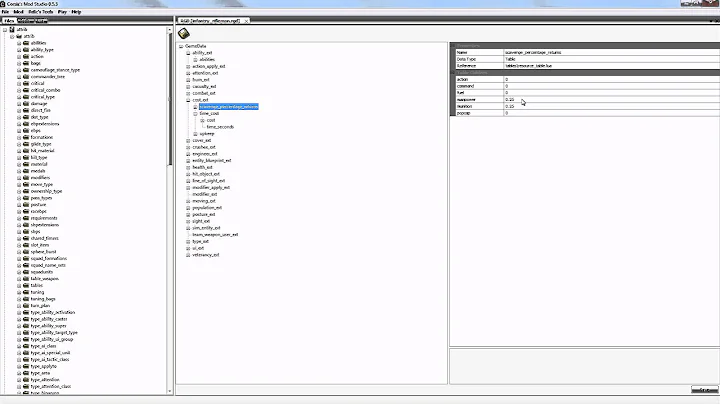
Task: Select the combat_ext tree node
Action: coord(203,93)
